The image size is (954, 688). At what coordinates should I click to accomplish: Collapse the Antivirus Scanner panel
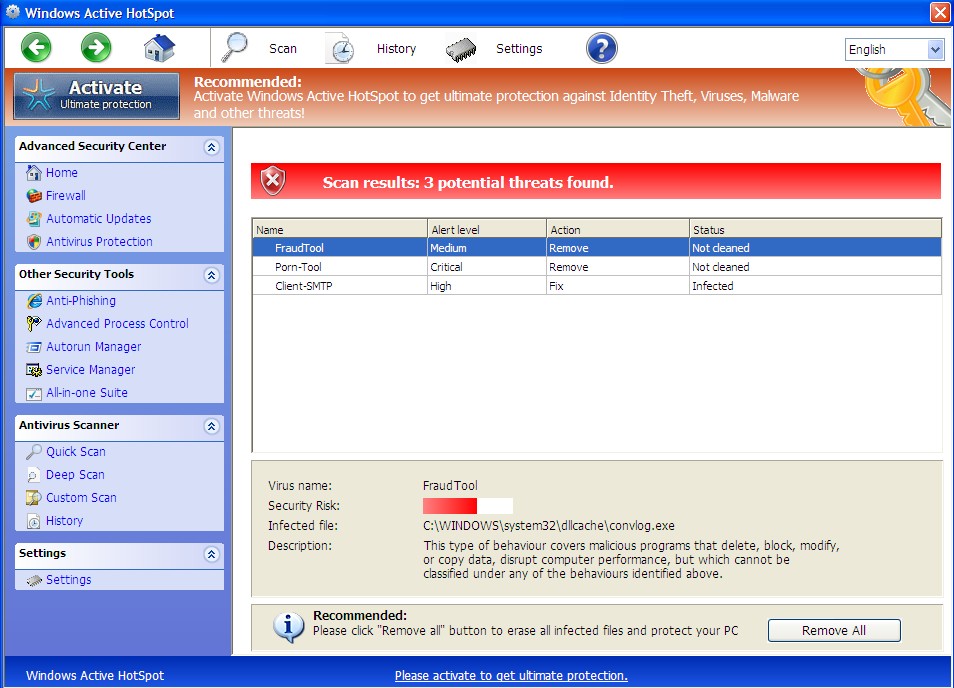[x=211, y=426]
